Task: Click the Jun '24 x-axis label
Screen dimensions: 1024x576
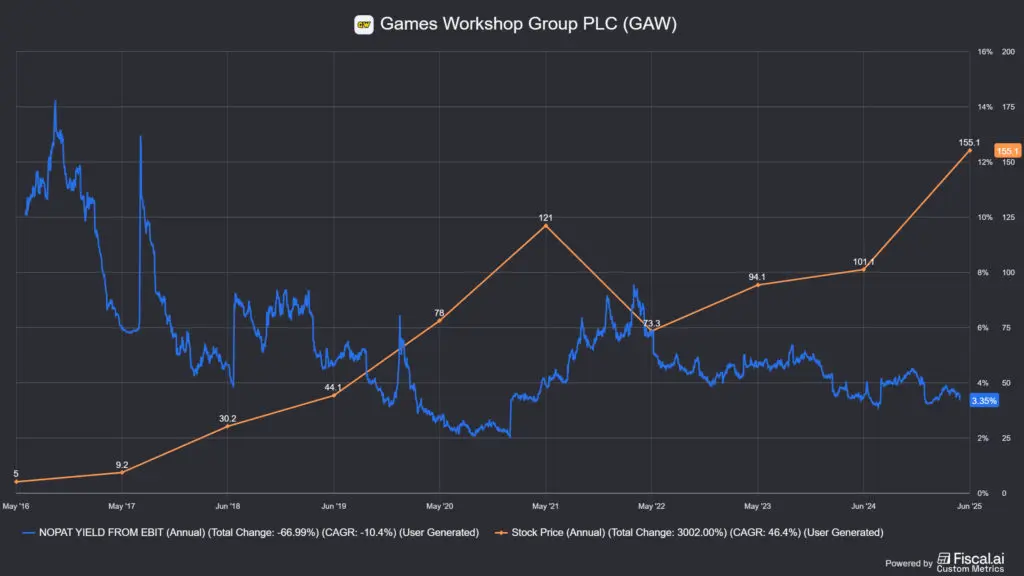Action: click(863, 506)
